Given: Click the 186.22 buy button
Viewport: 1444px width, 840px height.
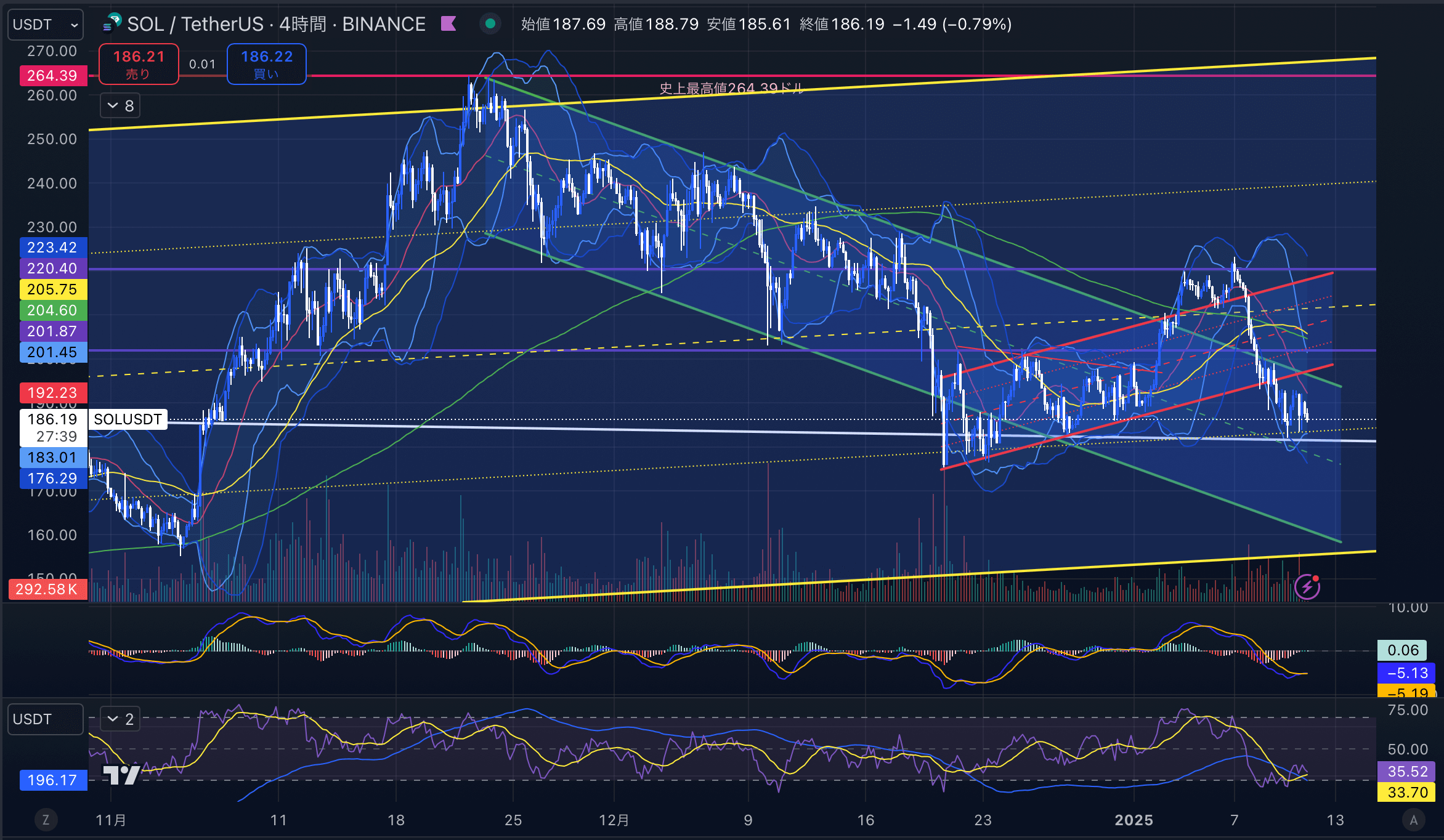Looking at the screenshot, I should pos(267,64).
